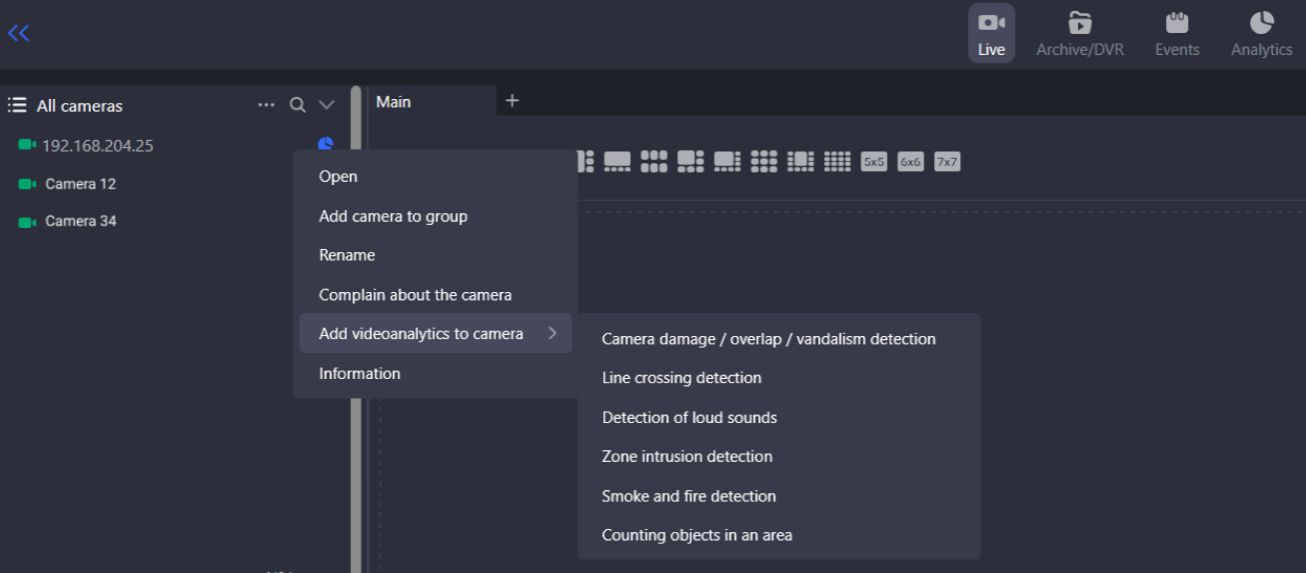Click the camera search magnifier icon
This screenshot has height=573, width=1306.
(x=297, y=105)
